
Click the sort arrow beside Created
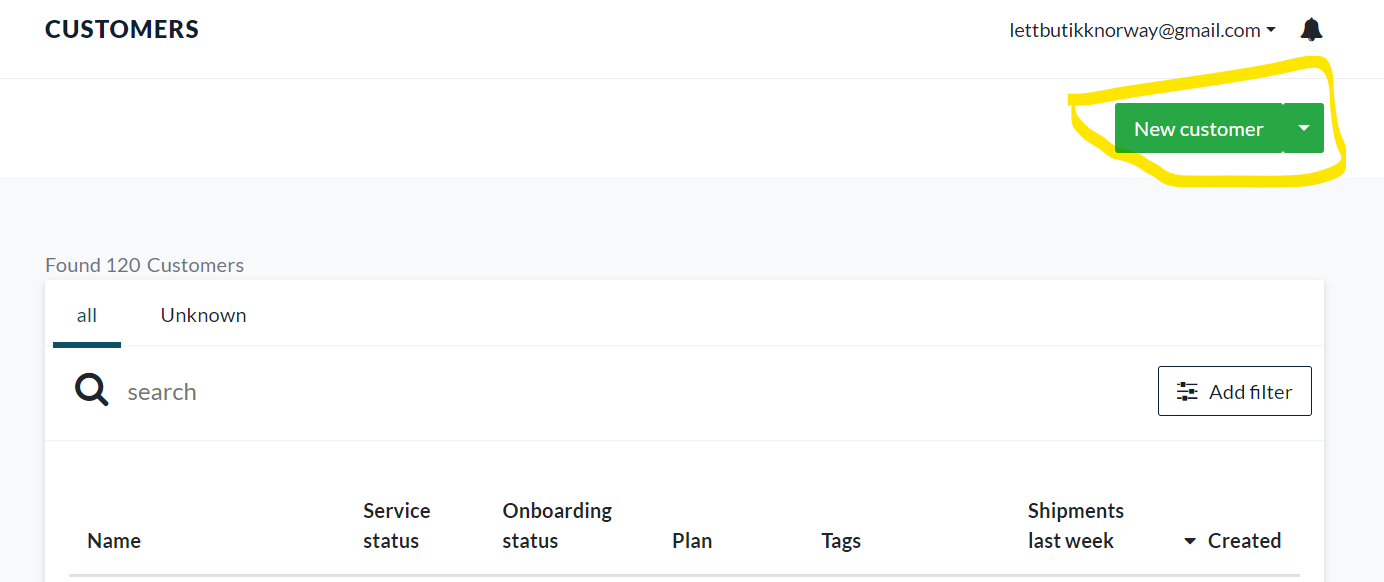tap(1190, 542)
